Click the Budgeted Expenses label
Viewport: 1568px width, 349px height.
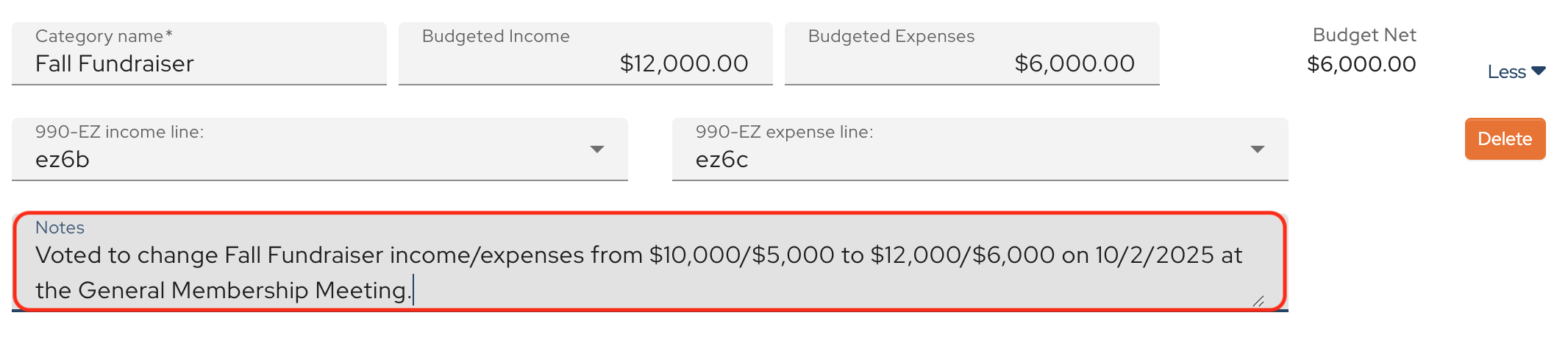pos(891,36)
